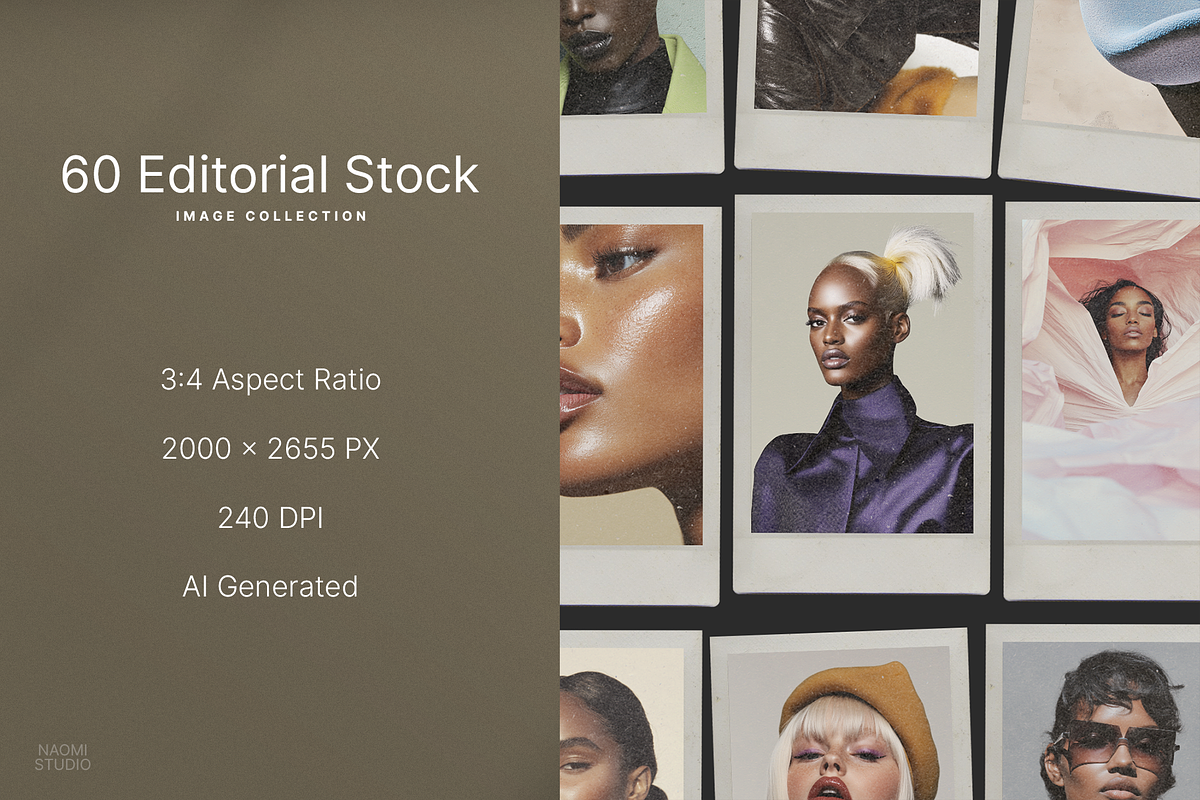
Task: Click the 'AI Generated' line
Action: coord(270,586)
